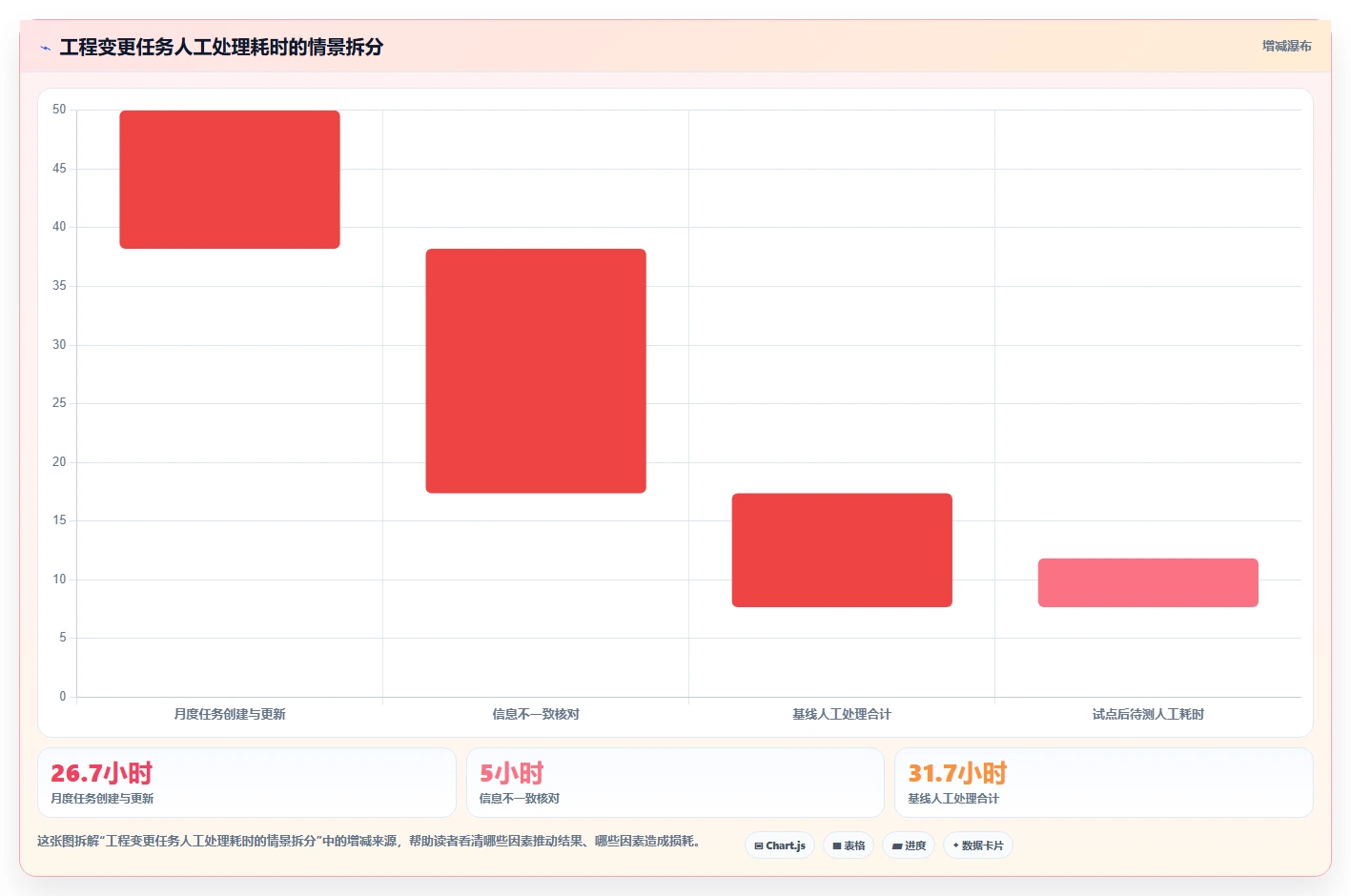The image size is (1351, 896).
Task: Click the pink 试点后待测人工耗时 bar
Action: [x=1148, y=582]
